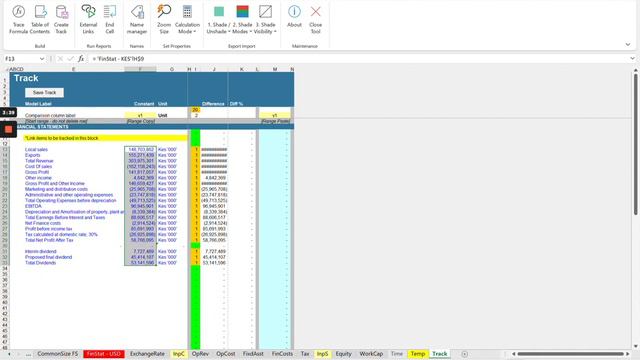This screenshot has height=360, width=640.
Task: Set the Zoom Size property
Action: (x=164, y=19)
